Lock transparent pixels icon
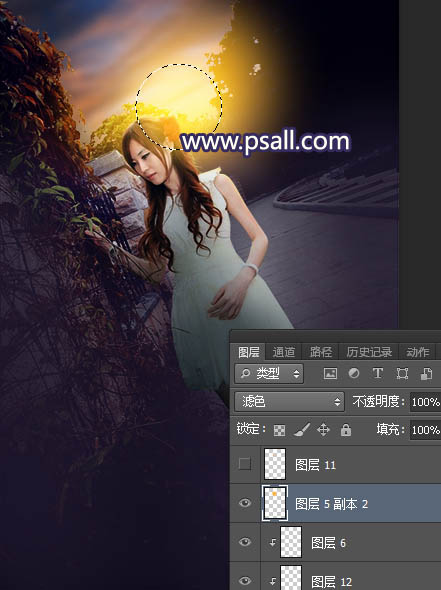Image resolution: width=441 pixels, height=590 pixels. click(279, 430)
